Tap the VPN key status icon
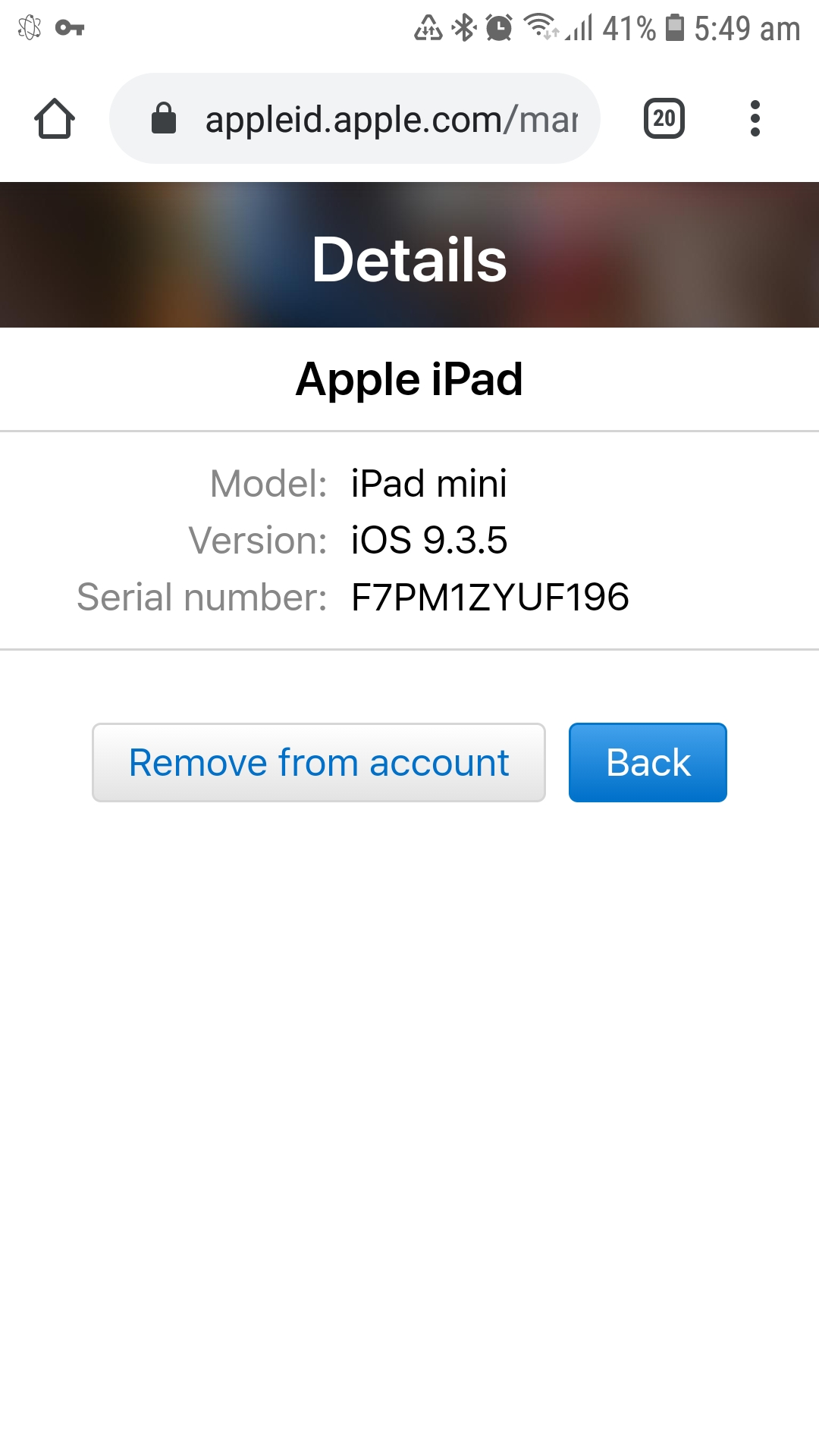 [70, 28]
